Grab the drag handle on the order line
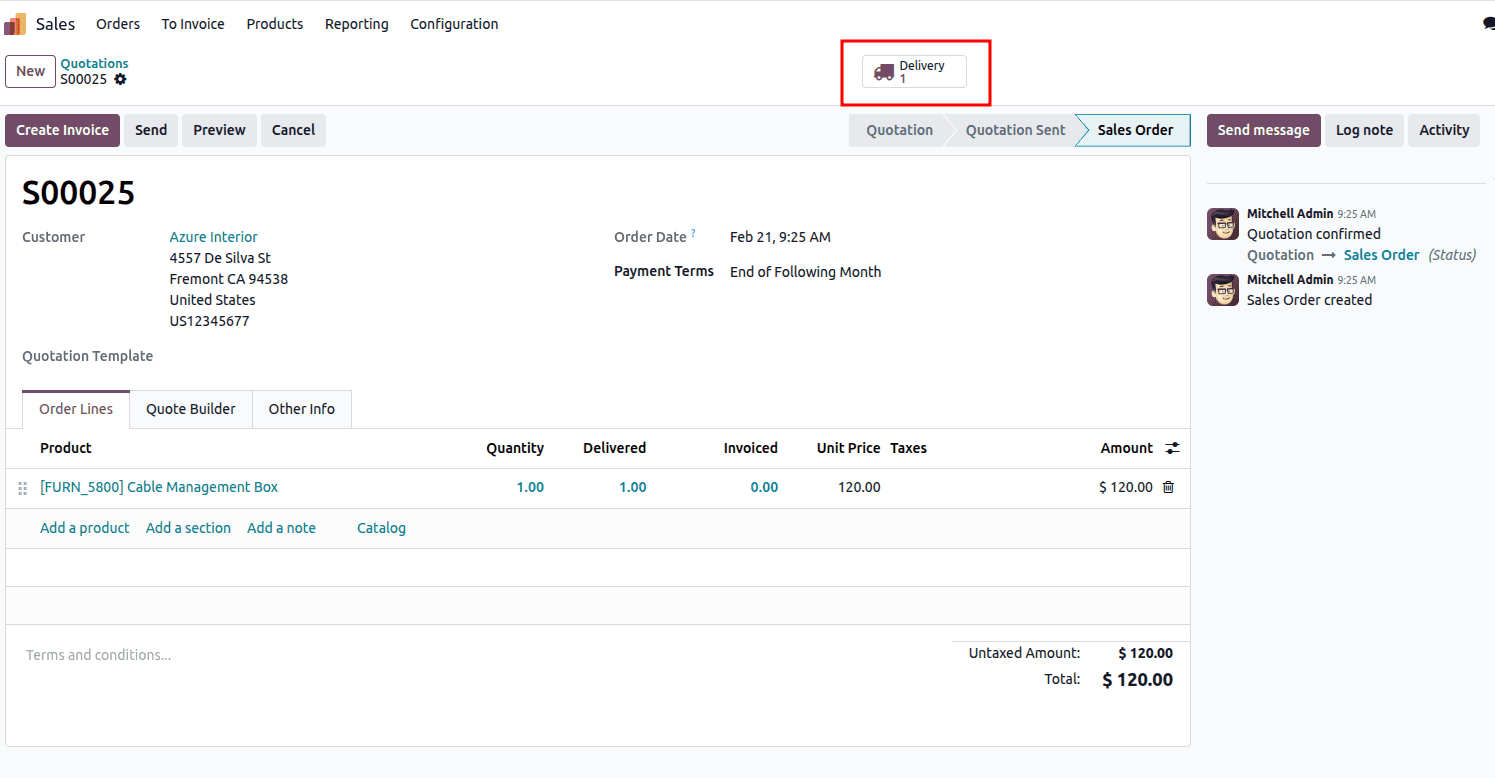Image resolution: width=1495 pixels, height=778 pixels. [22, 488]
